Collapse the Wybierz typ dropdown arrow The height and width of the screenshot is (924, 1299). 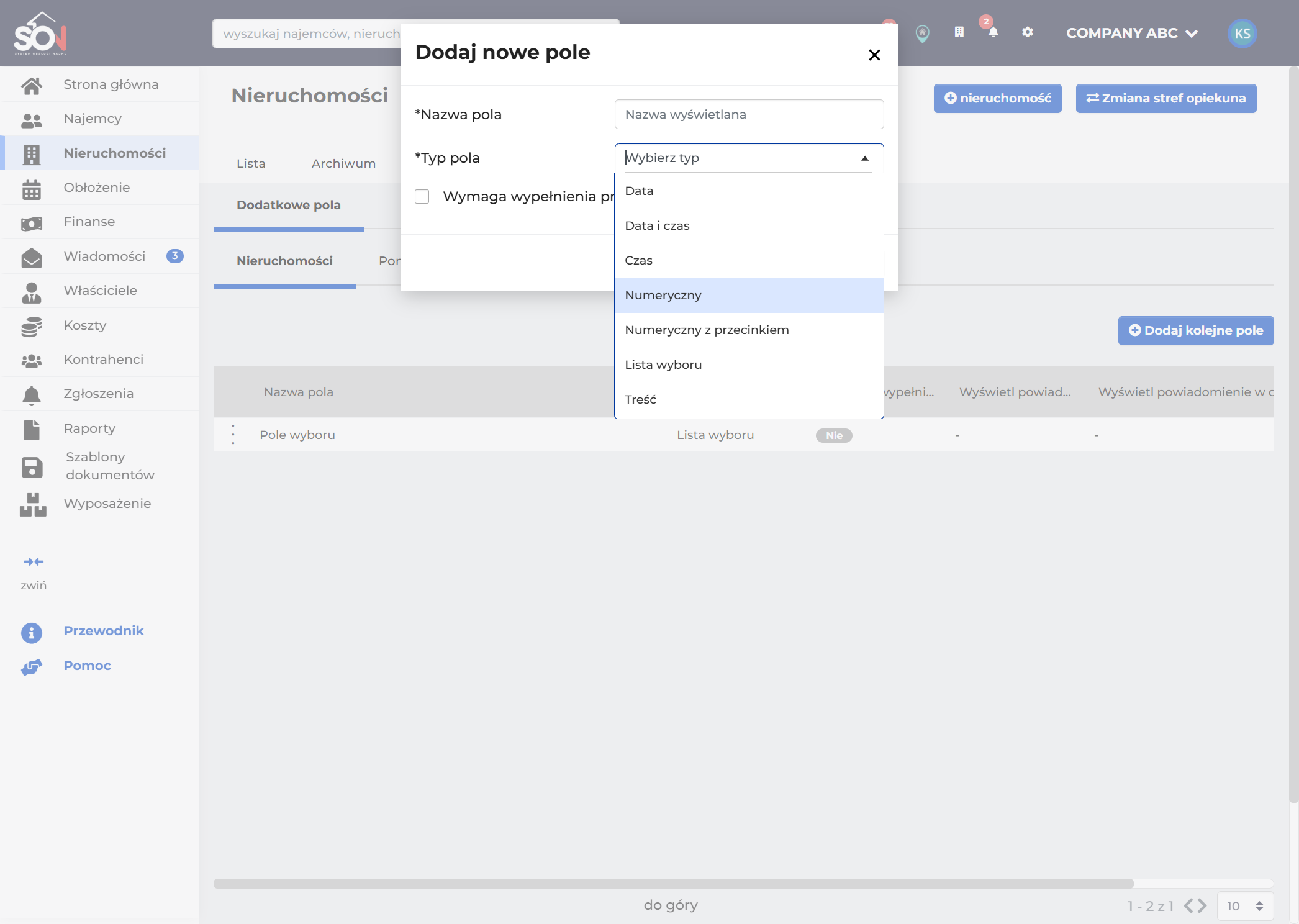coord(865,158)
